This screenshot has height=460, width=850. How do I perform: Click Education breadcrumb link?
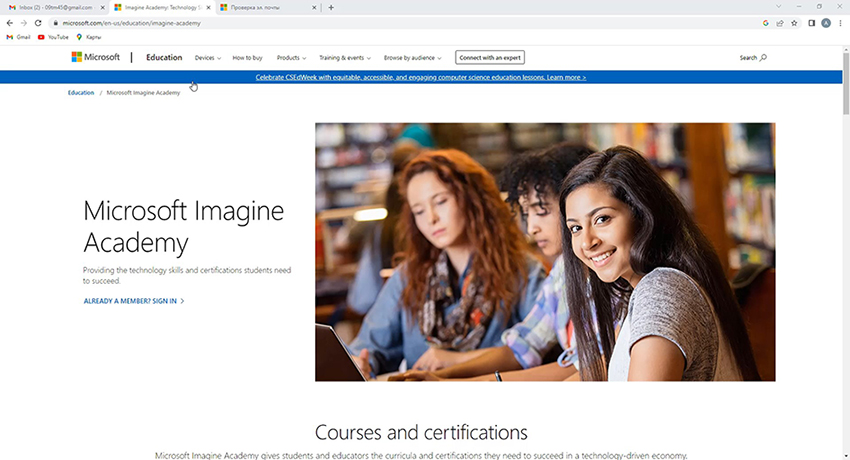(81, 93)
